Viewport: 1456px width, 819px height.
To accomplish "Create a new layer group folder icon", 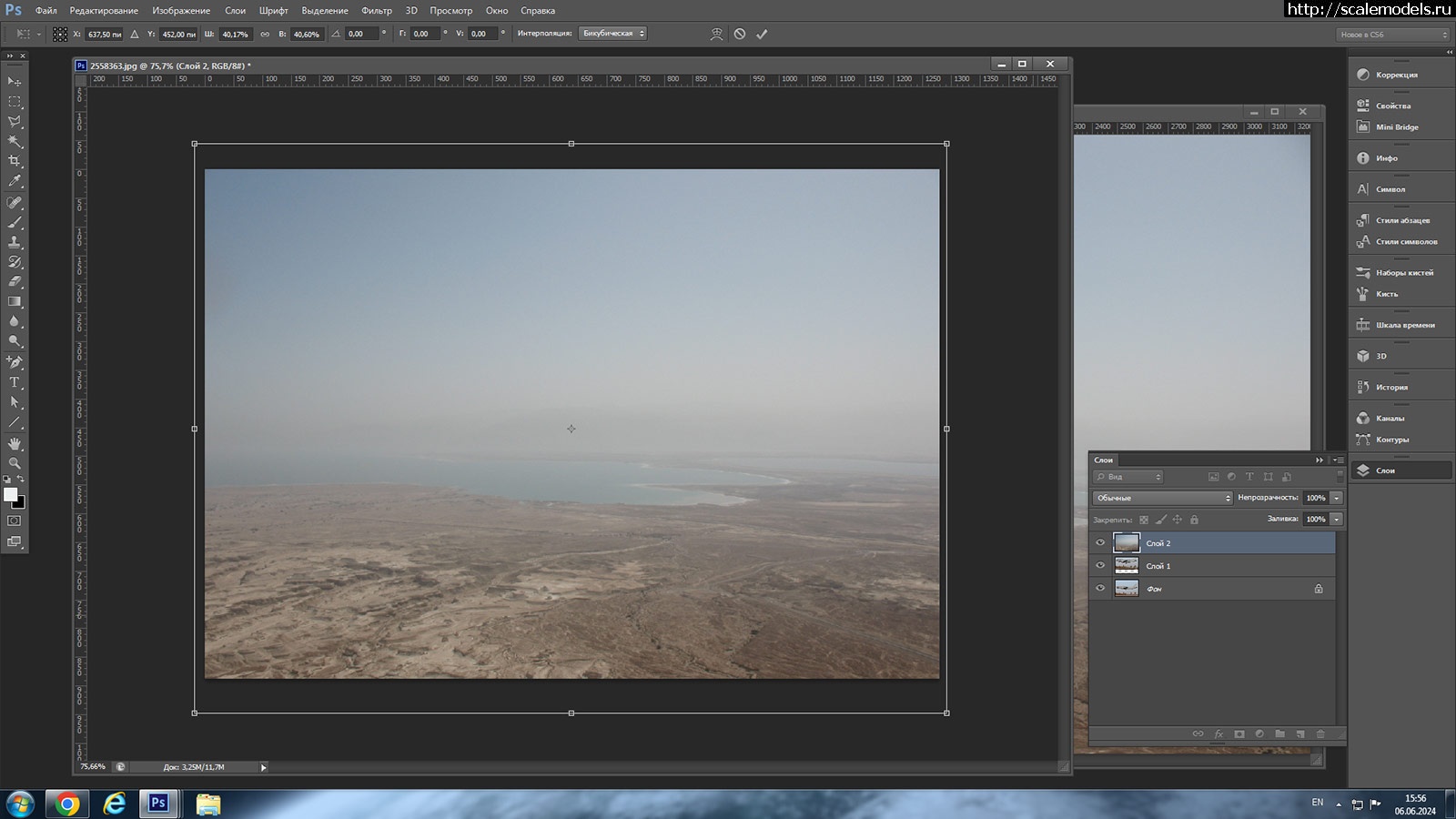I will pyautogui.click(x=1279, y=733).
